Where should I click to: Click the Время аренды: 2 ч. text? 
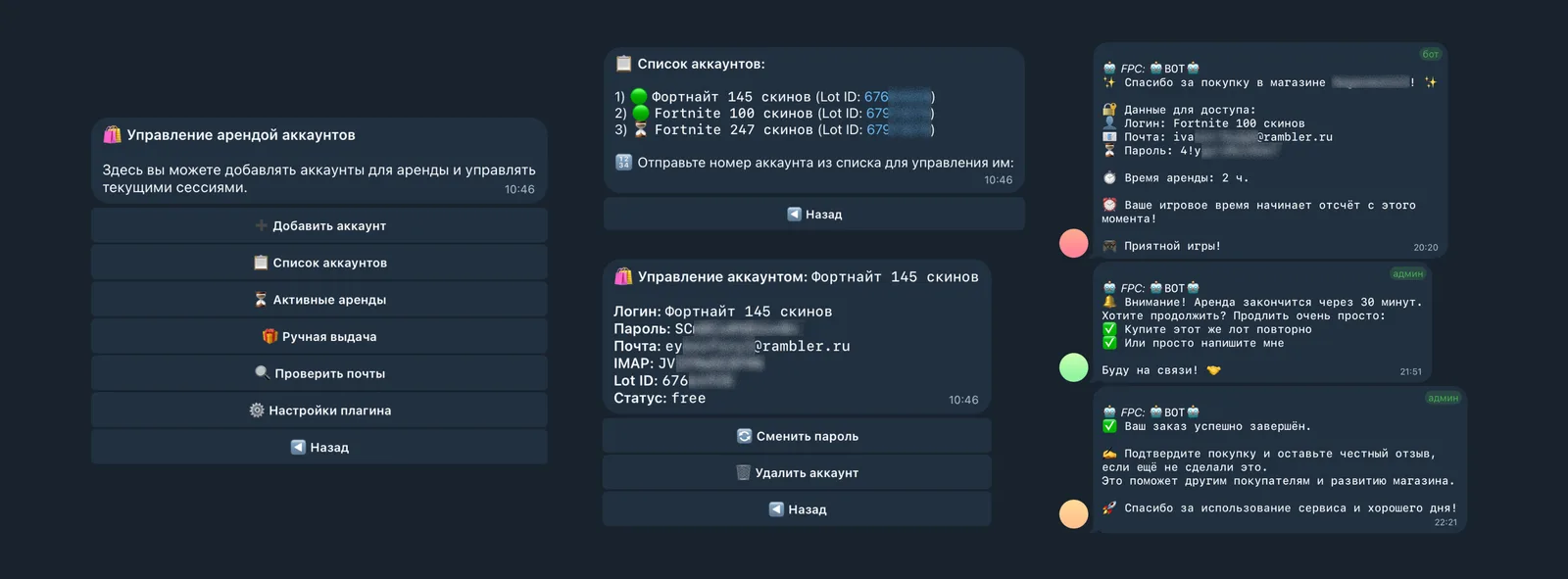pos(1186,178)
